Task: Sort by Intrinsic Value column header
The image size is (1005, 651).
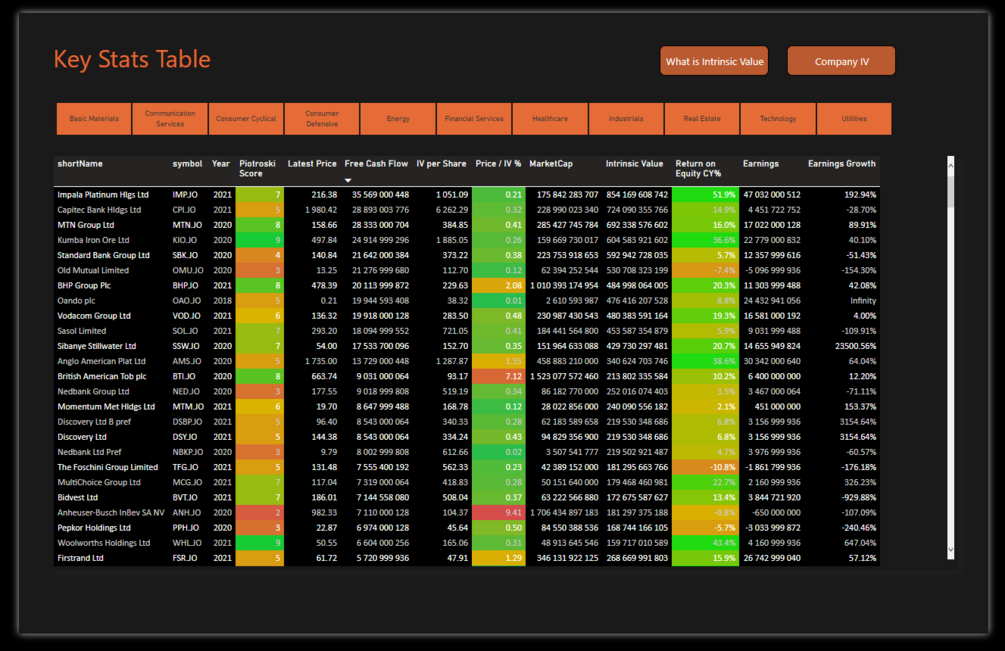Action: pyautogui.click(x=635, y=164)
